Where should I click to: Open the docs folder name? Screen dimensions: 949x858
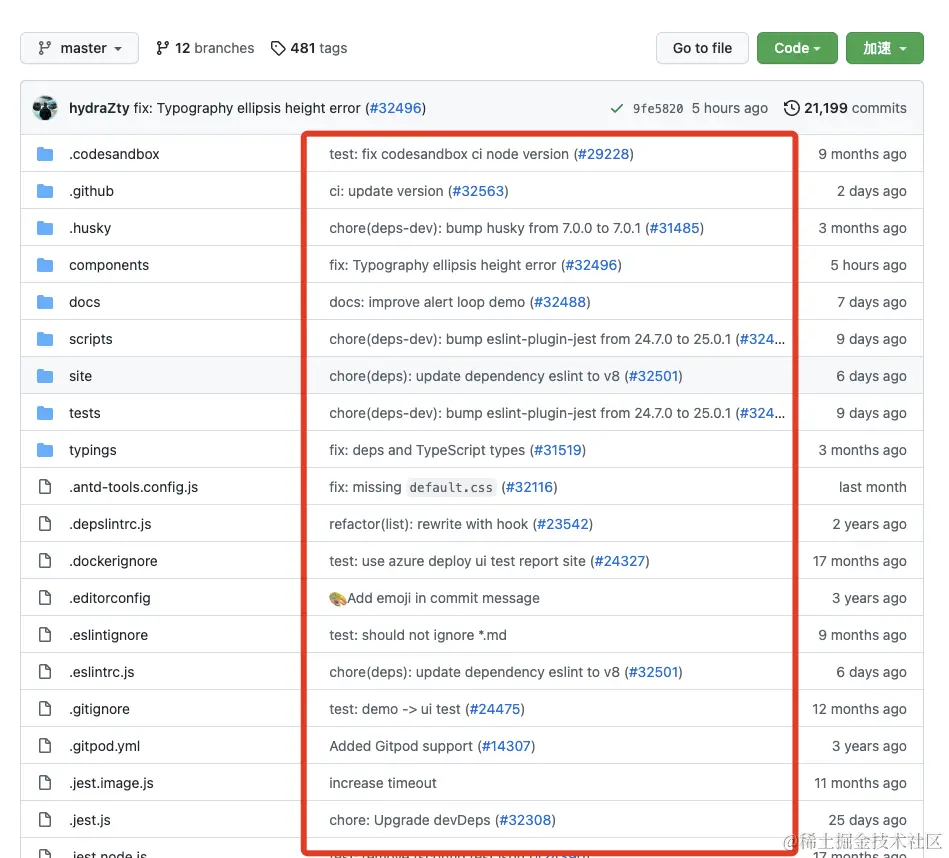[85, 302]
